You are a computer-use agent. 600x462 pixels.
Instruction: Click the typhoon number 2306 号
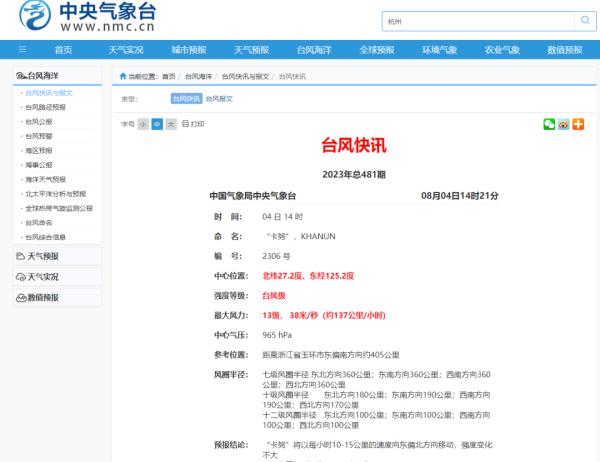point(276,256)
